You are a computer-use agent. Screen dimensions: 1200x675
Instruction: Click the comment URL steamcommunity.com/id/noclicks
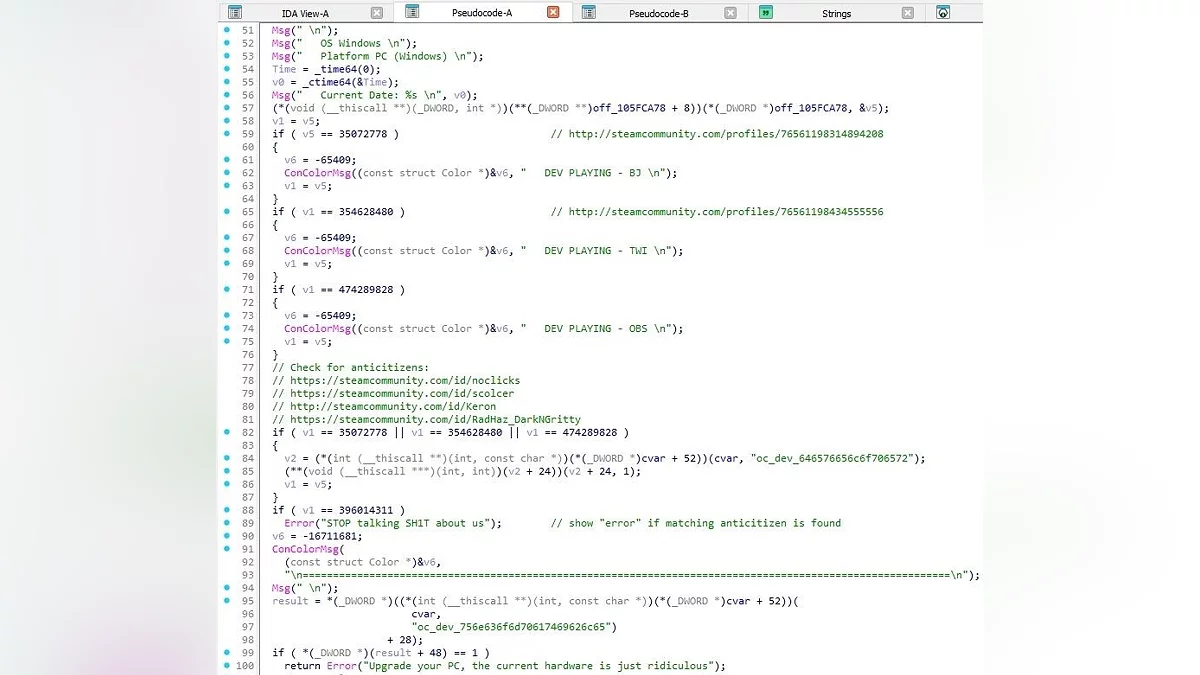click(405, 381)
